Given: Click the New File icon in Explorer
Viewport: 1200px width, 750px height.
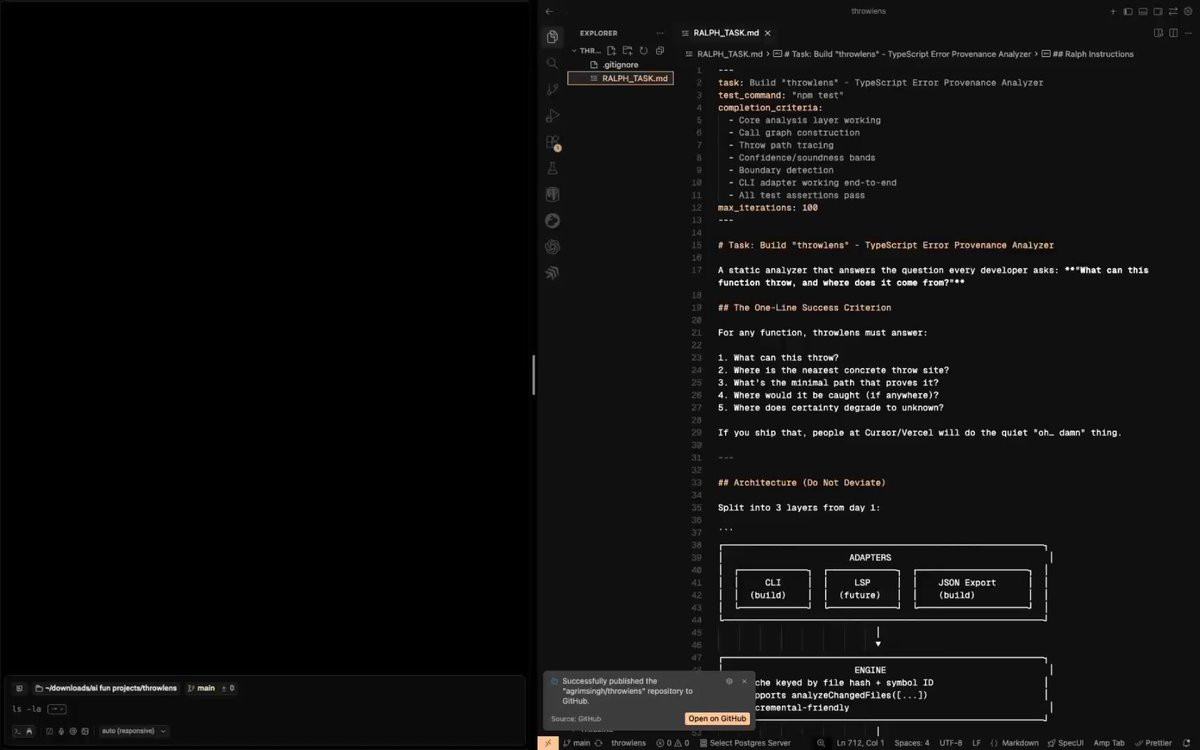Looking at the screenshot, I should [611, 50].
